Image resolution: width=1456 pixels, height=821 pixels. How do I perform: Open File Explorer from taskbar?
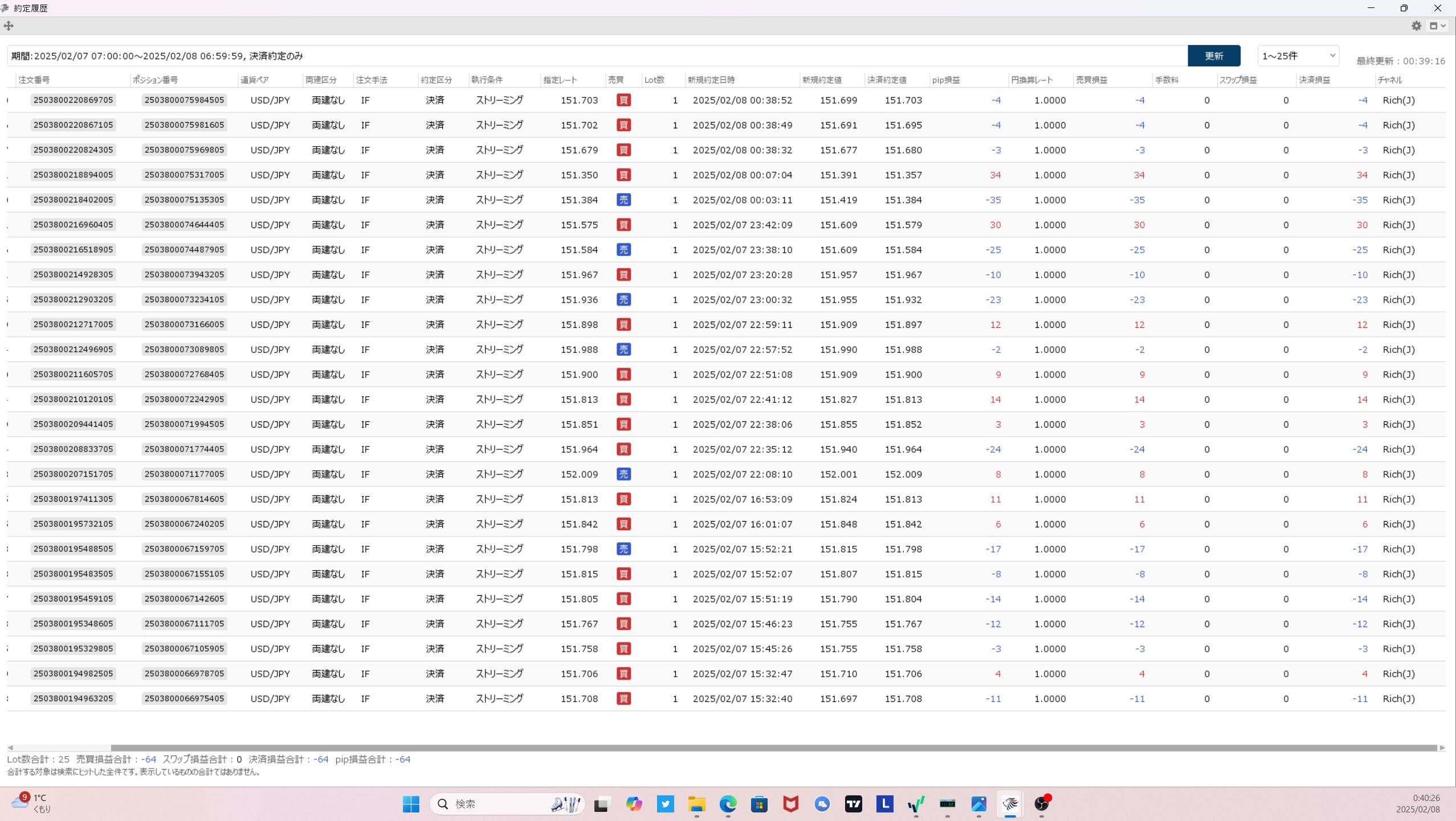(x=696, y=804)
